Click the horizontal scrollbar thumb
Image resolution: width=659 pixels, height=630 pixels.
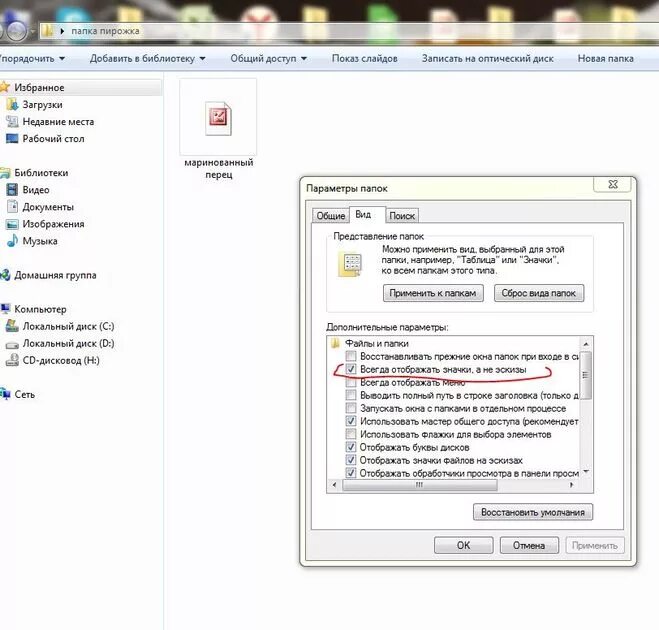pos(420,485)
